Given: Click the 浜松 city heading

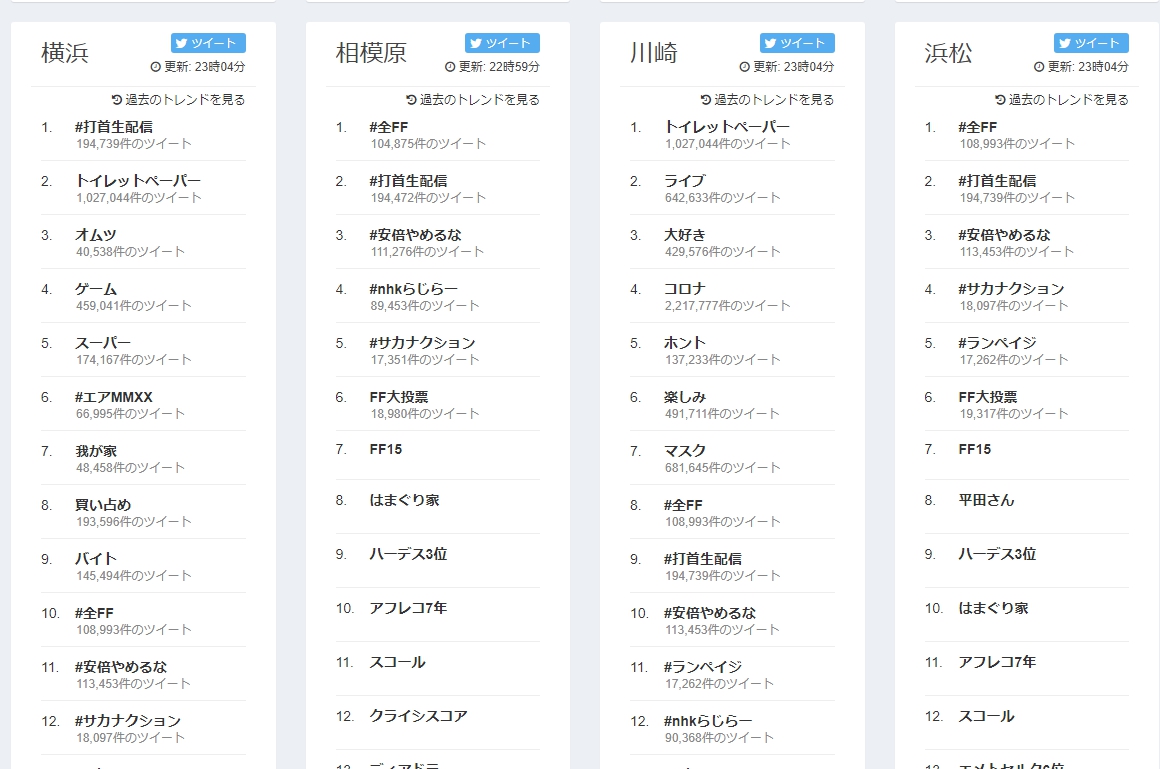Looking at the screenshot, I should (x=948, y=53).
